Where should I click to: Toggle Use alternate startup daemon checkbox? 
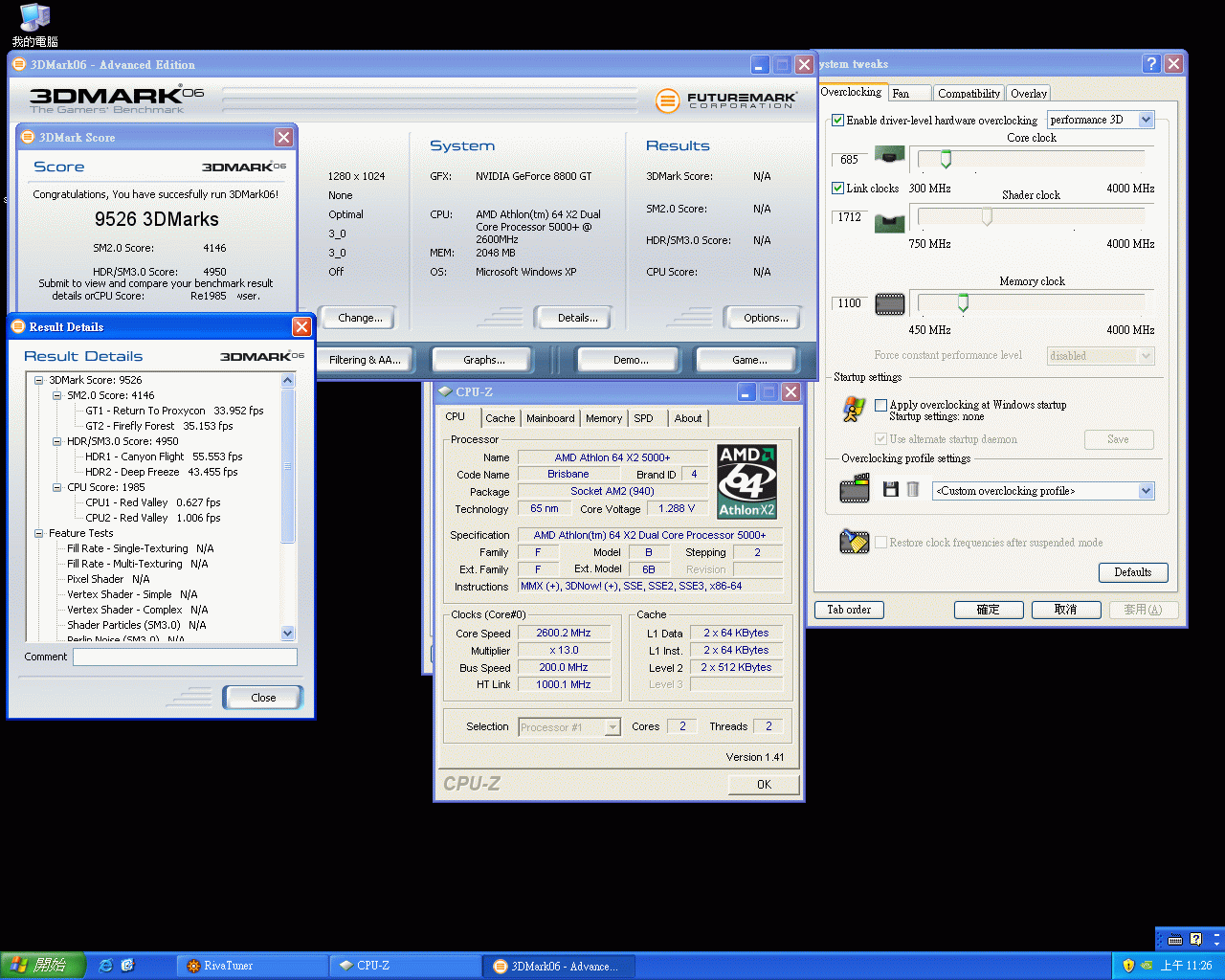pos(880,439)
